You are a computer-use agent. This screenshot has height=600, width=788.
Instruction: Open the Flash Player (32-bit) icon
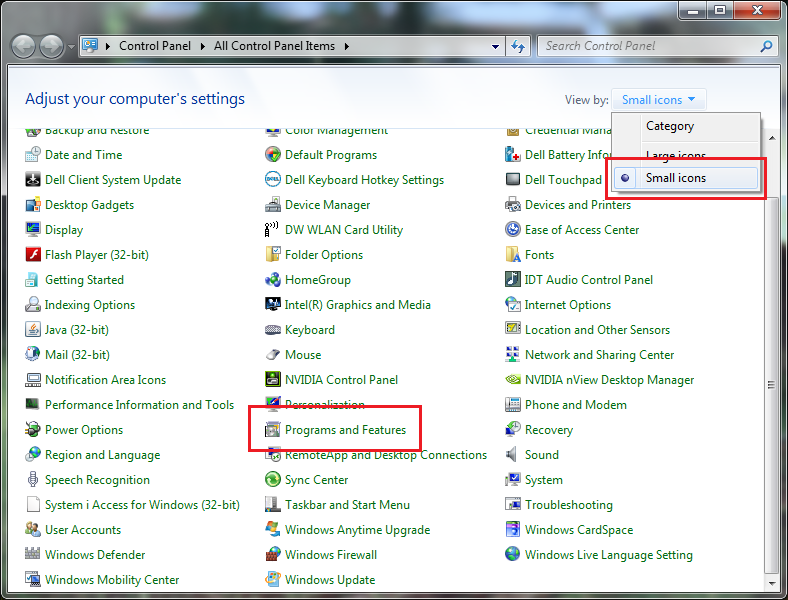33,255
